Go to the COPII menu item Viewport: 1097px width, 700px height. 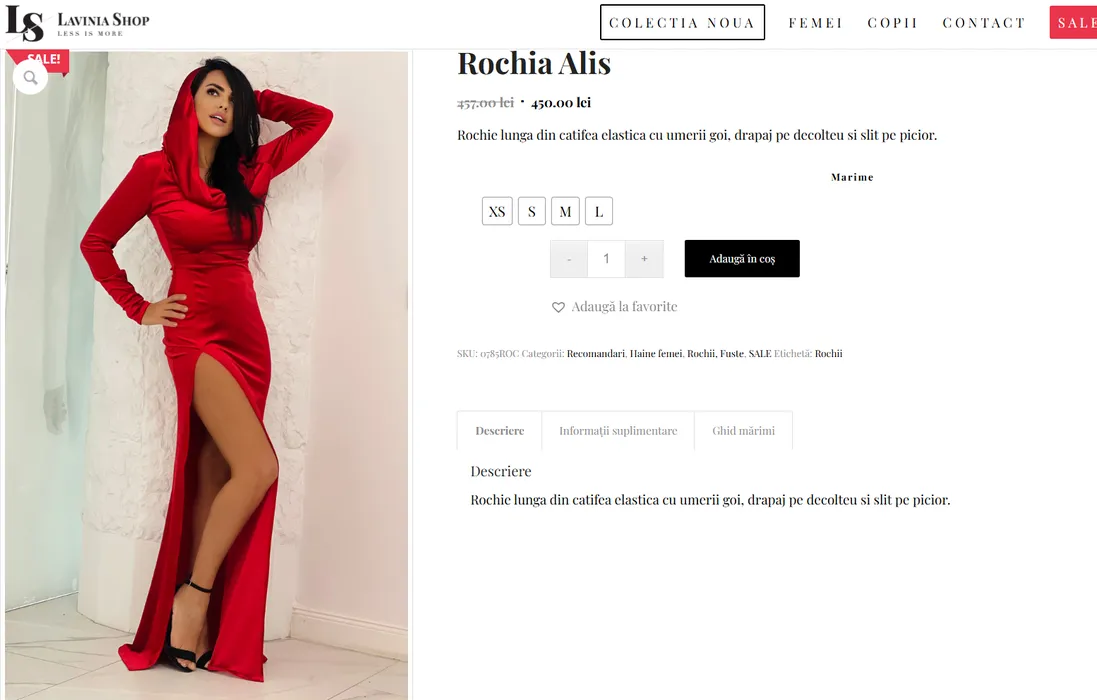coord(893,23)
